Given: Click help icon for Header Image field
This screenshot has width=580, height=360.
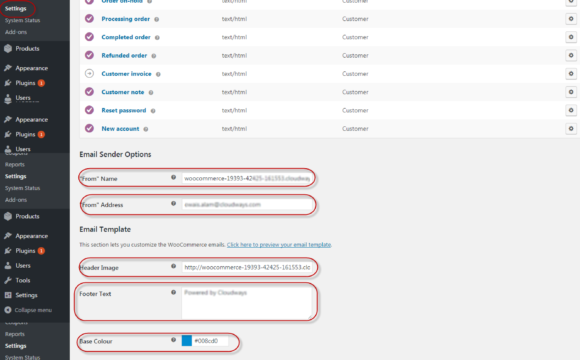Looking at the screenshot, I should pos(173,266).
